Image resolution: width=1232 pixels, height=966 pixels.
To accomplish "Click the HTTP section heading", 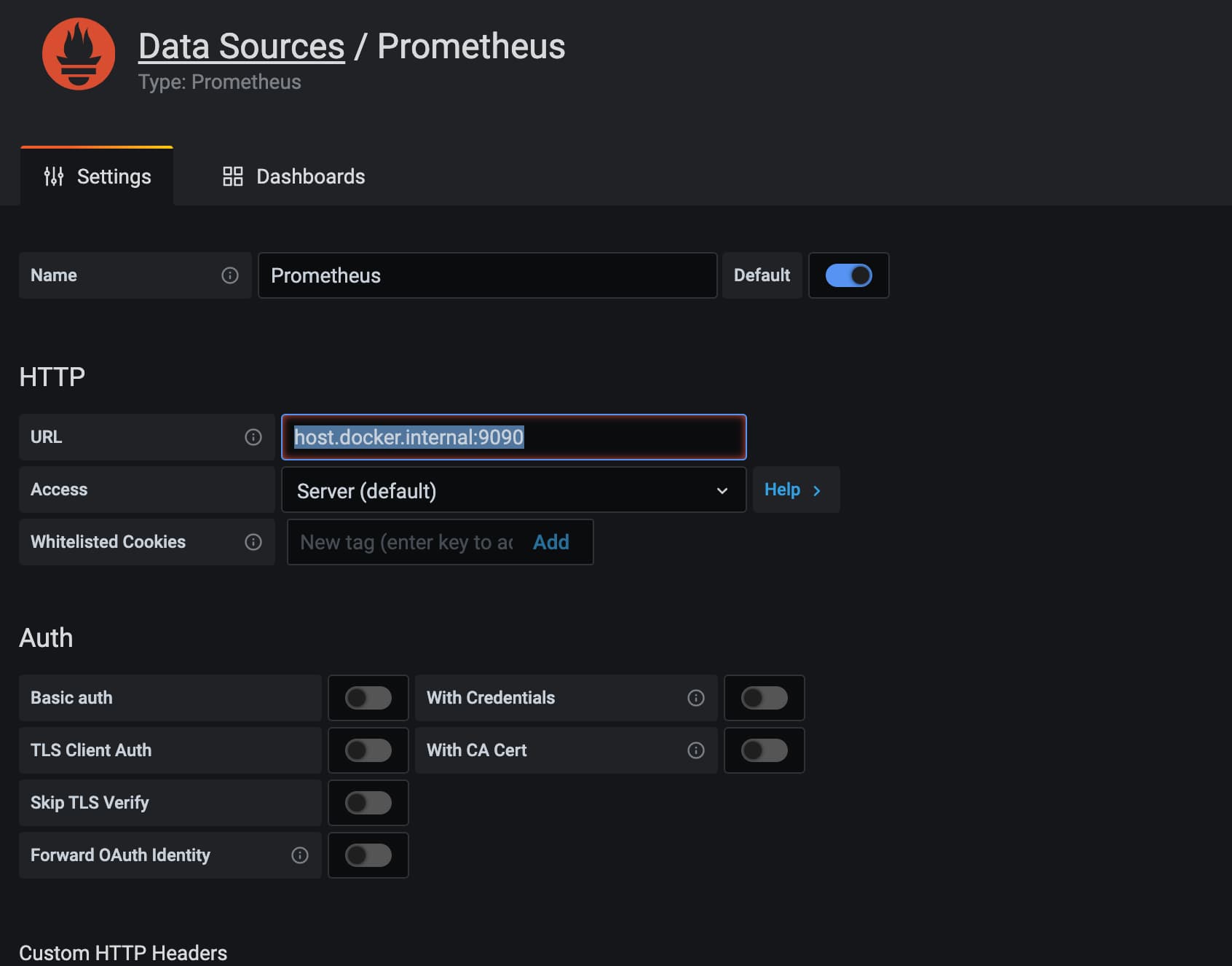I will tap(52, 377).
